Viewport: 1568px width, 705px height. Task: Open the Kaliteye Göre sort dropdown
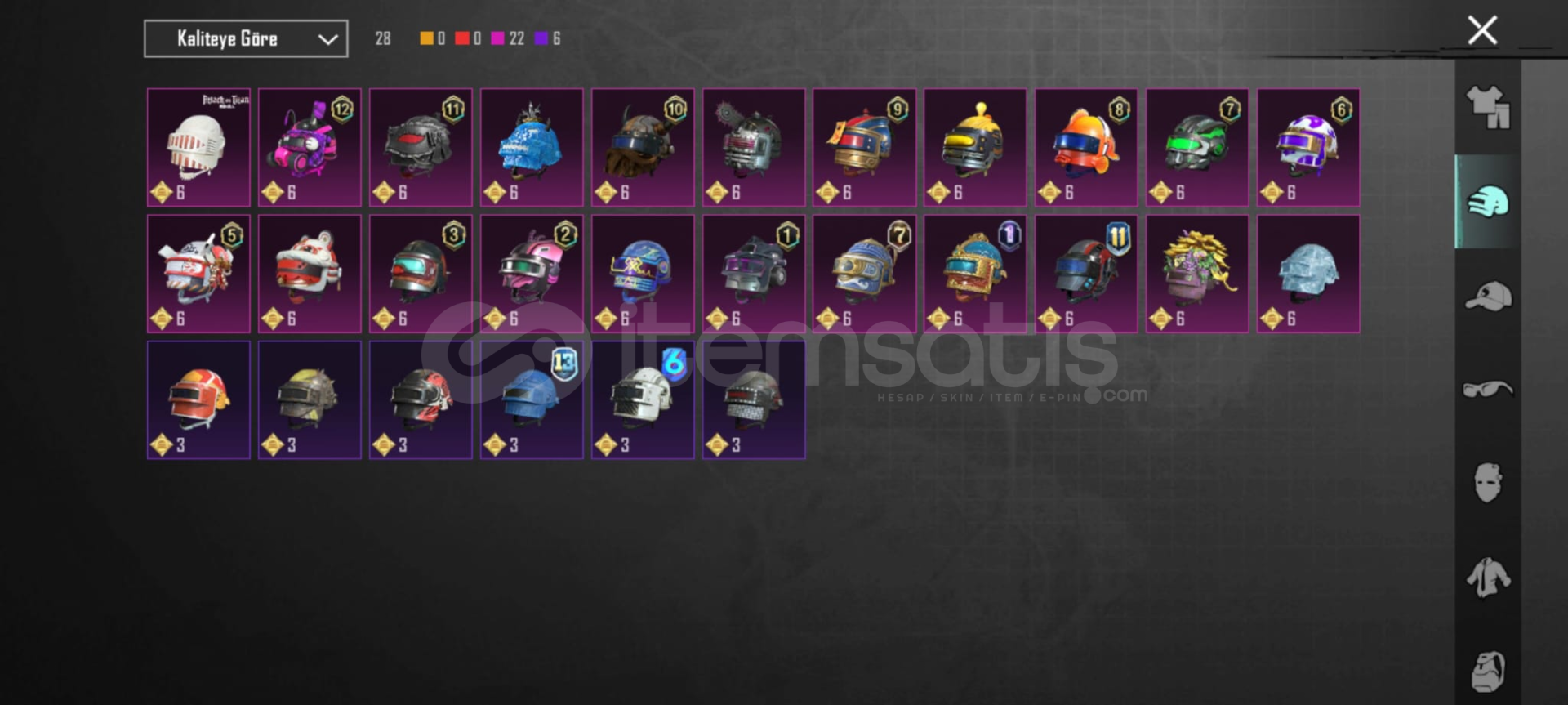coord(246,38)
